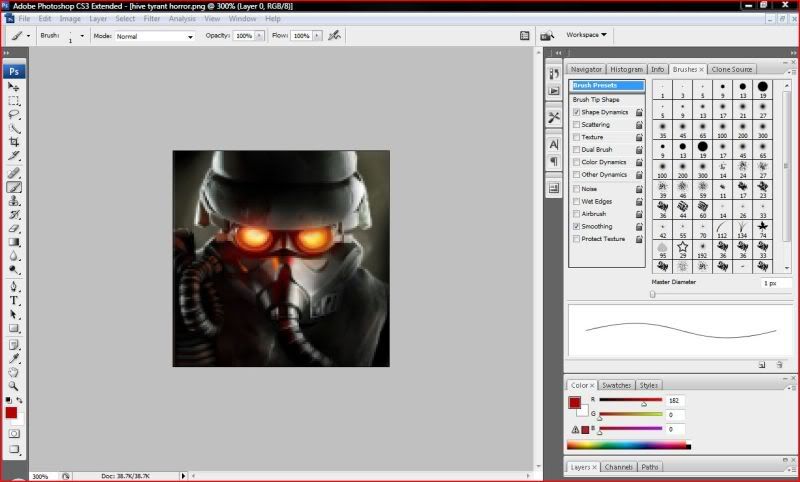Select the Hand tool

click(14, 372)
